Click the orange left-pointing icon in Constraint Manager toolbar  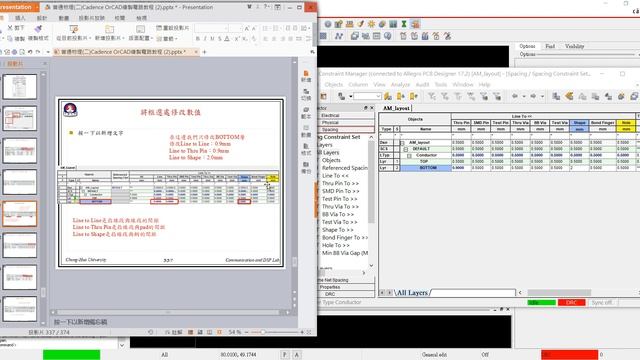coord(569,96)
